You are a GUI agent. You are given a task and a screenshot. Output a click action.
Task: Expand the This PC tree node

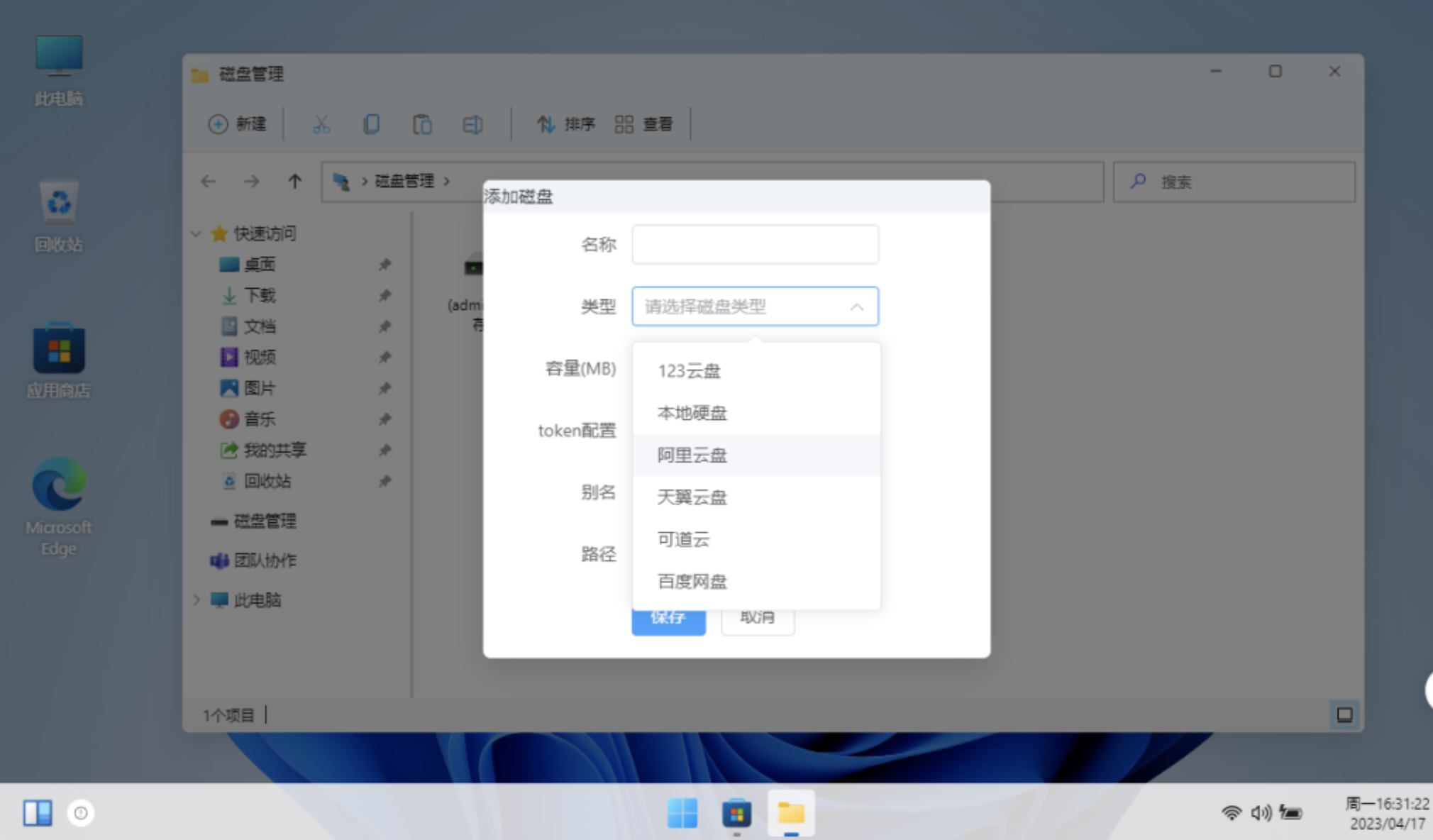point(197,600)
